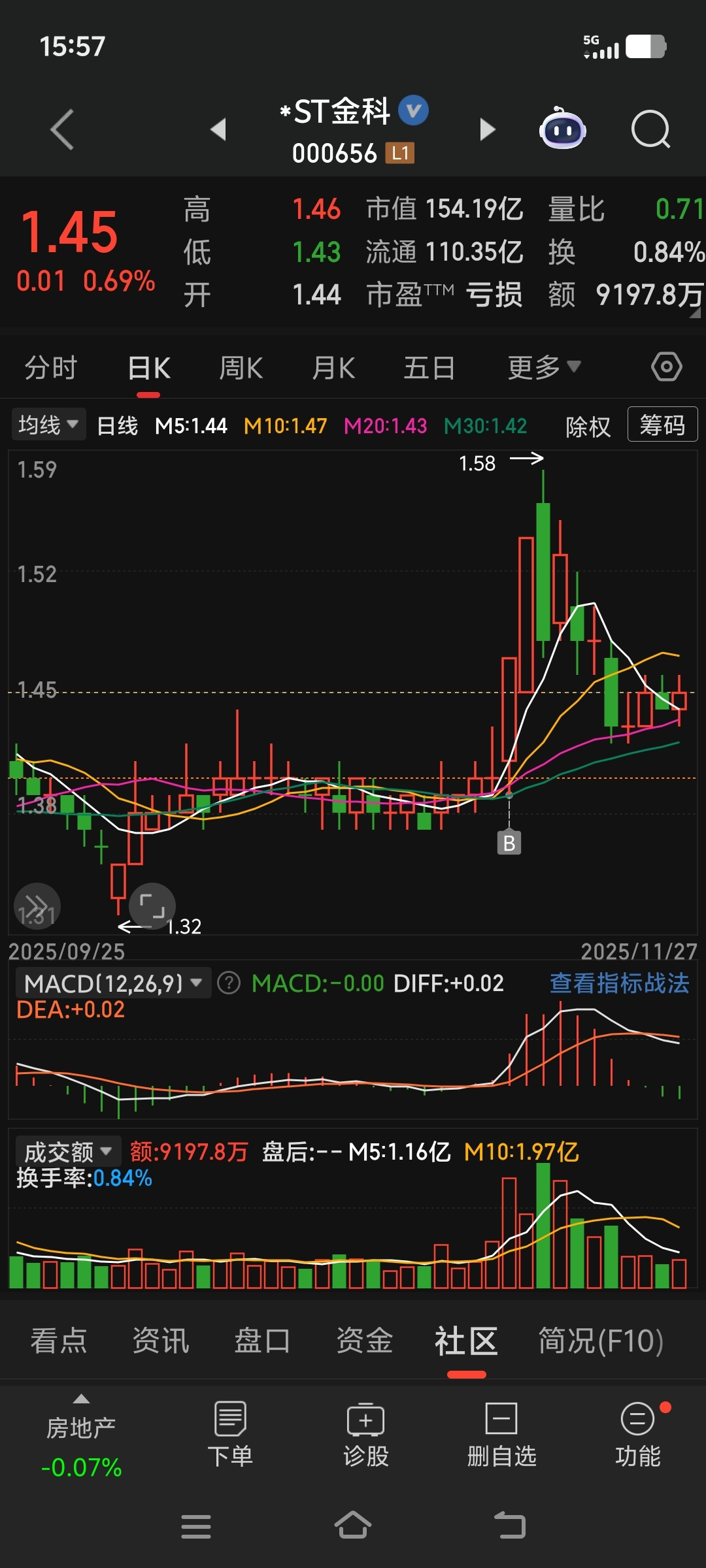The image size is (706, 1568).
Task: Switch to 分时 intraday tab
Action: 51,367
